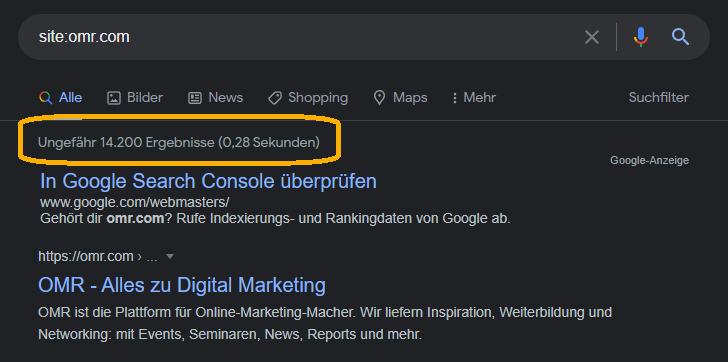Expand the dropdown arrow next to https://omr.com
The image size is (728, 362).
click(170, 256)
